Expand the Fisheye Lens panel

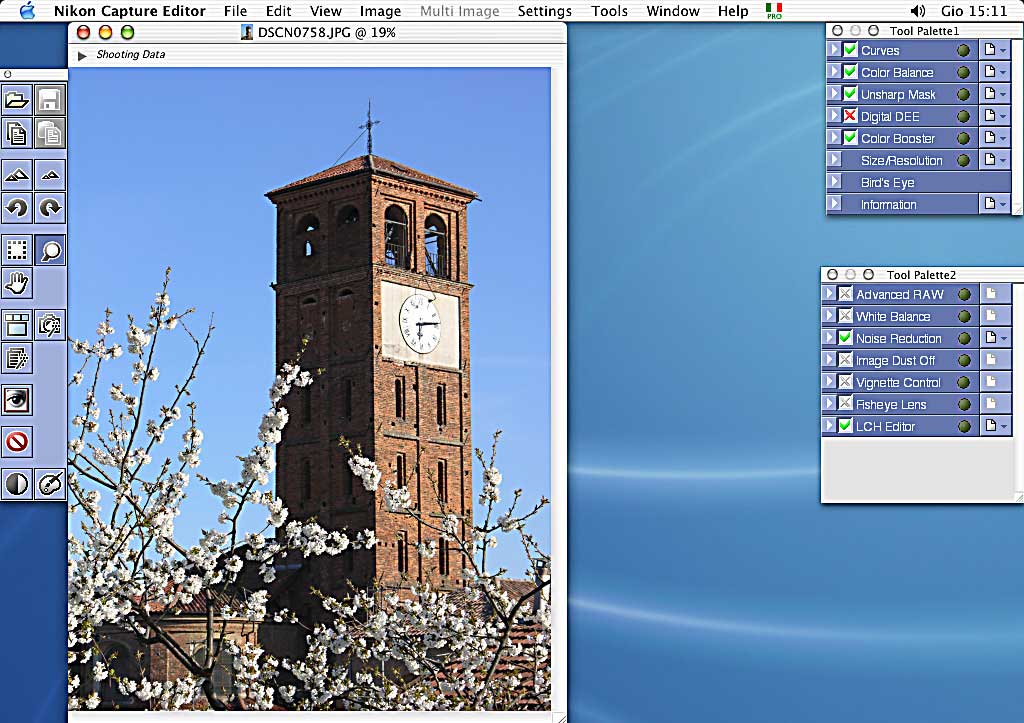[829, 404]
